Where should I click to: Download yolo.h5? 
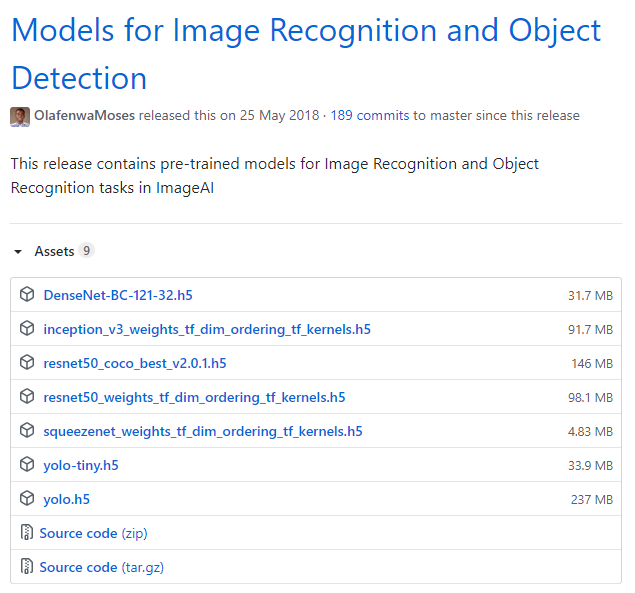[x=67, y=499]
